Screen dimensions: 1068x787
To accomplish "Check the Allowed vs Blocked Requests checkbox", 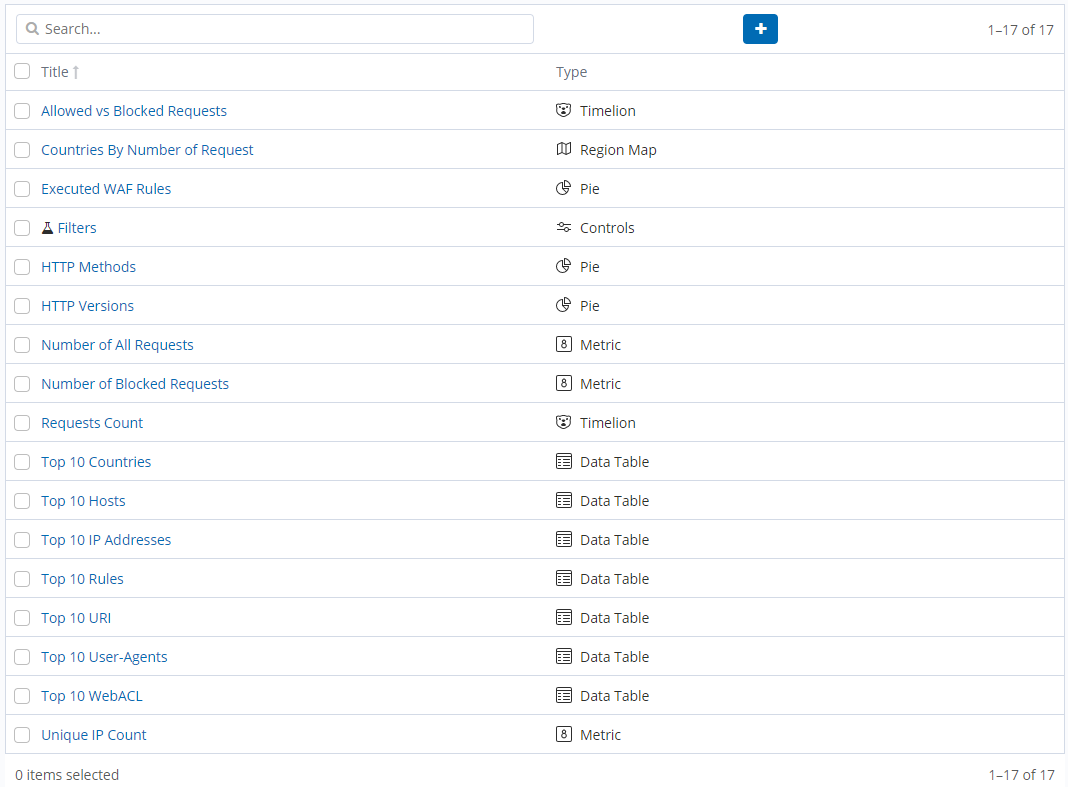I will pyautogui.click(x=22, y=111).
